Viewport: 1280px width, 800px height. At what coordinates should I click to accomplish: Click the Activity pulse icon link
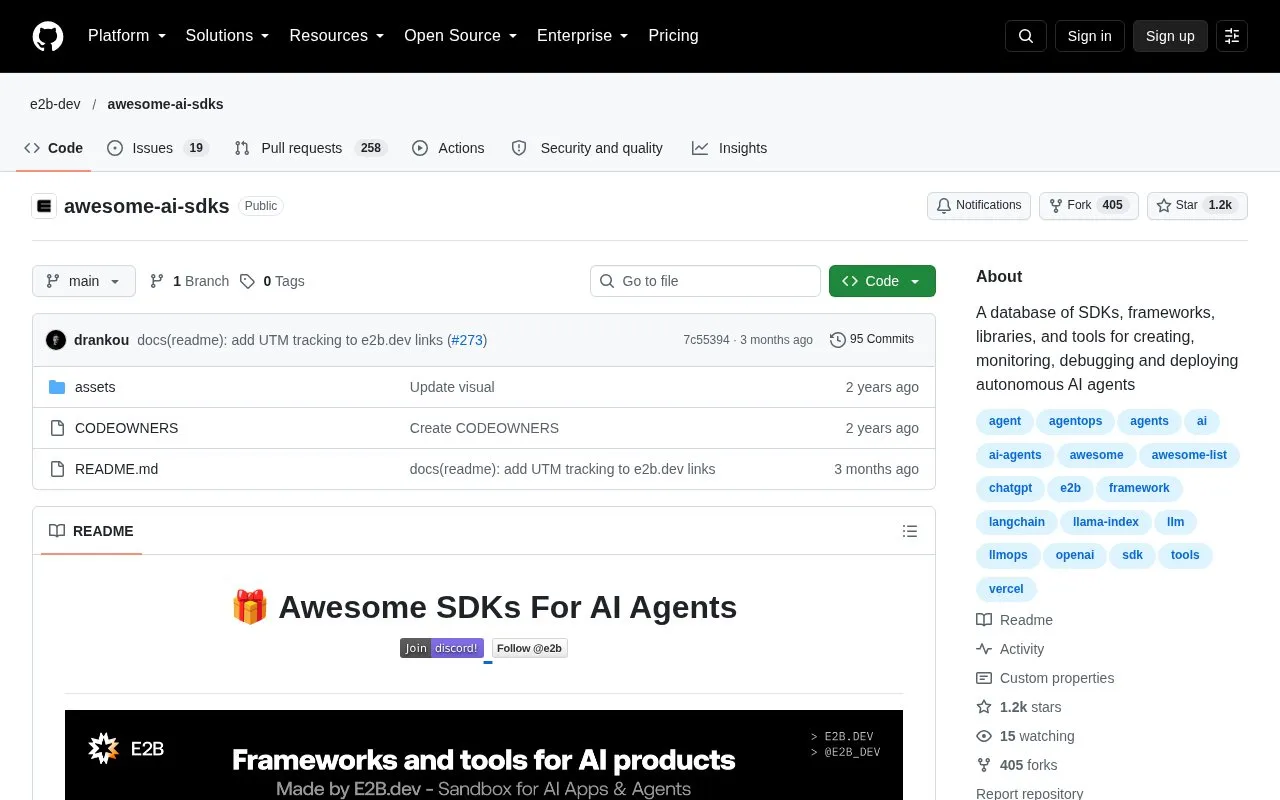coord(1010,649)
